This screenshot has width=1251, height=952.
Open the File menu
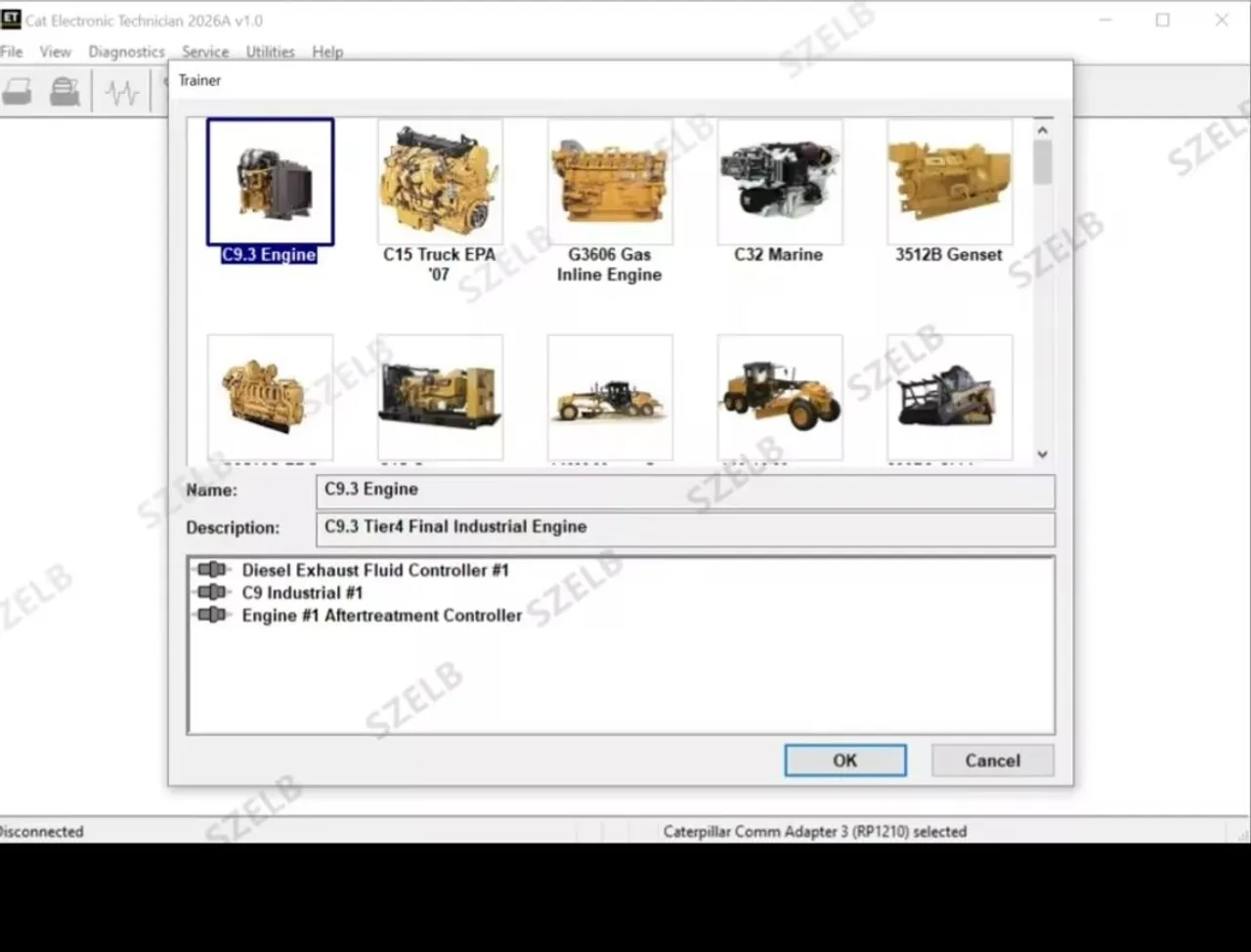pos(12,52)
